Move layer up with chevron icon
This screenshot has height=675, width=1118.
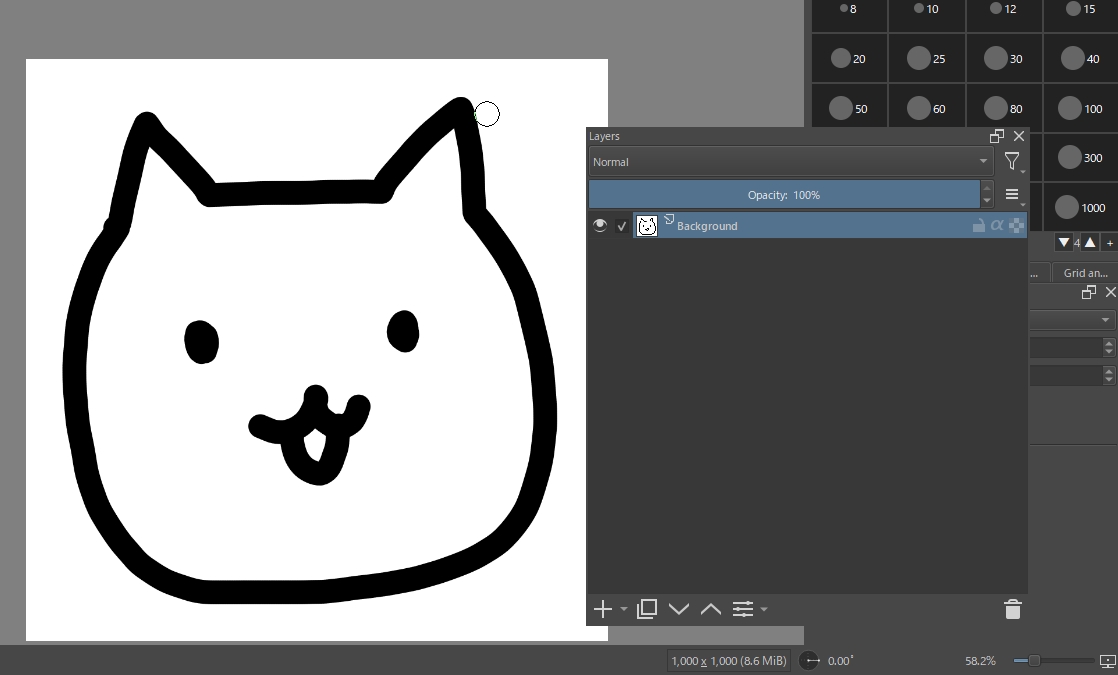711,609
